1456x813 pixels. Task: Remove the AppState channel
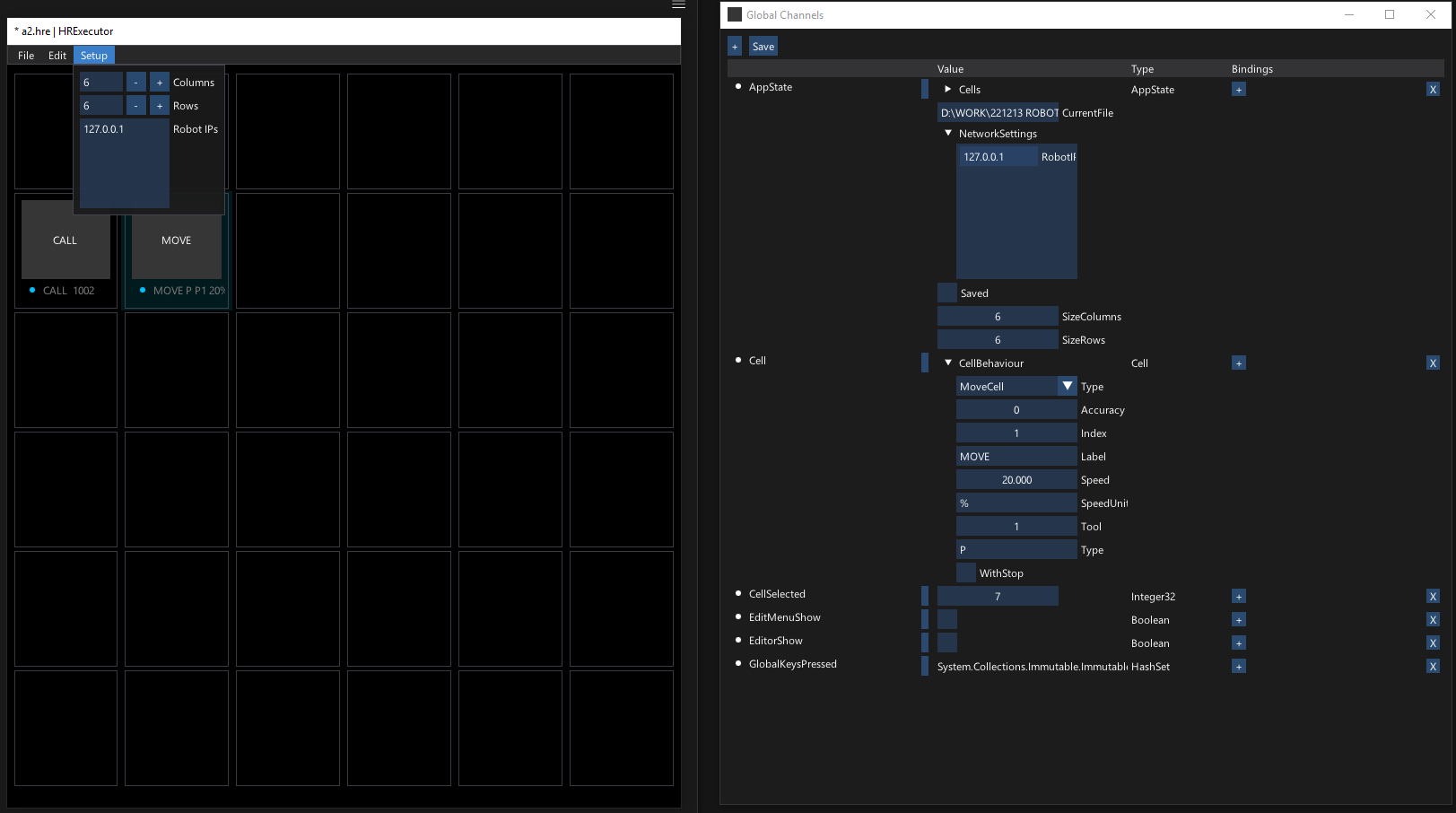[x=1433, y=90]
